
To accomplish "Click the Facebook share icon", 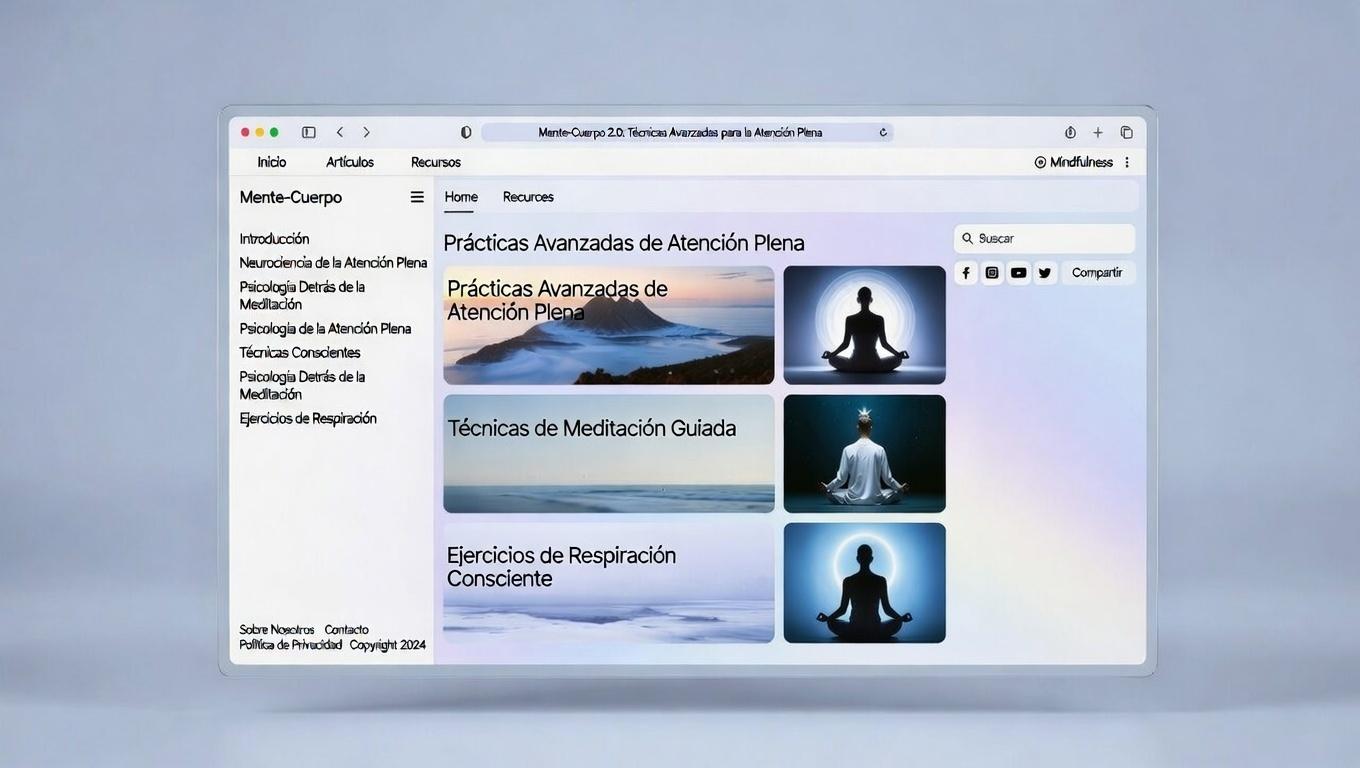I will [x=966, y=273].
